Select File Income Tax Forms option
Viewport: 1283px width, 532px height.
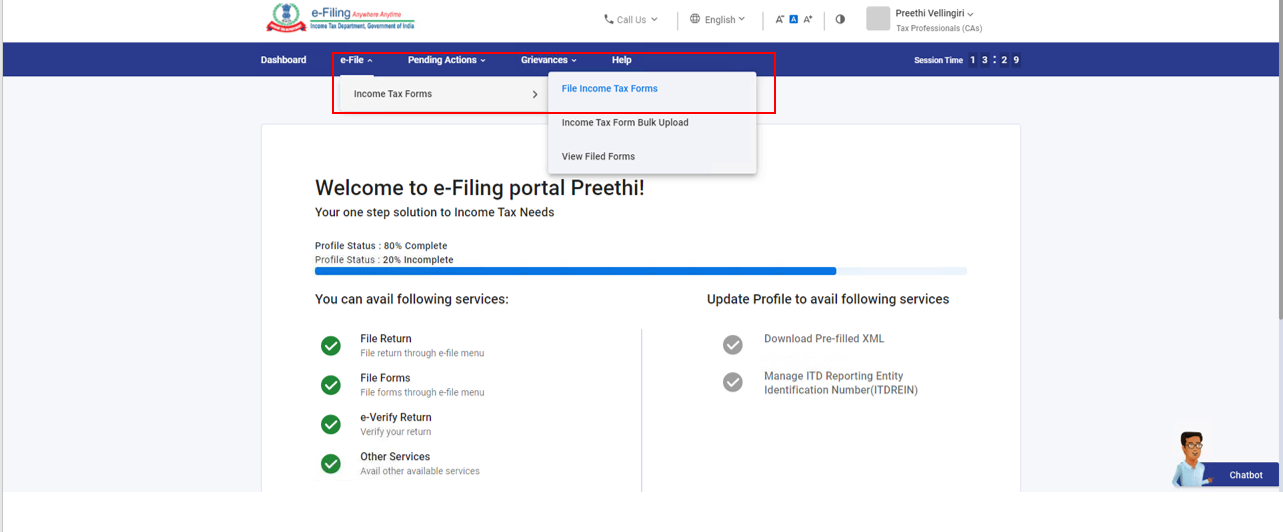click(609, 89)
